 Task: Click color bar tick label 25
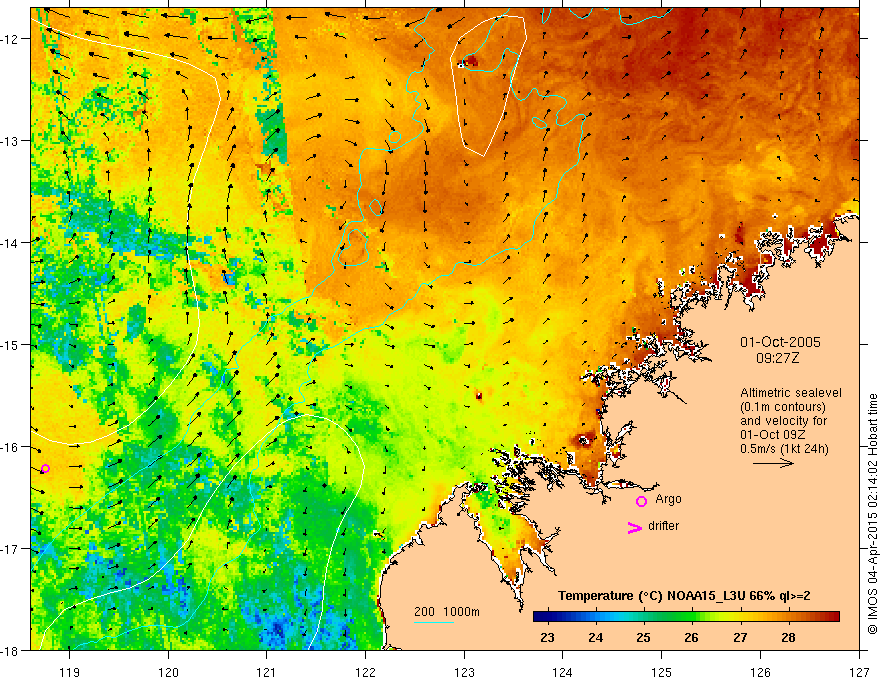(x=644, y=637)
